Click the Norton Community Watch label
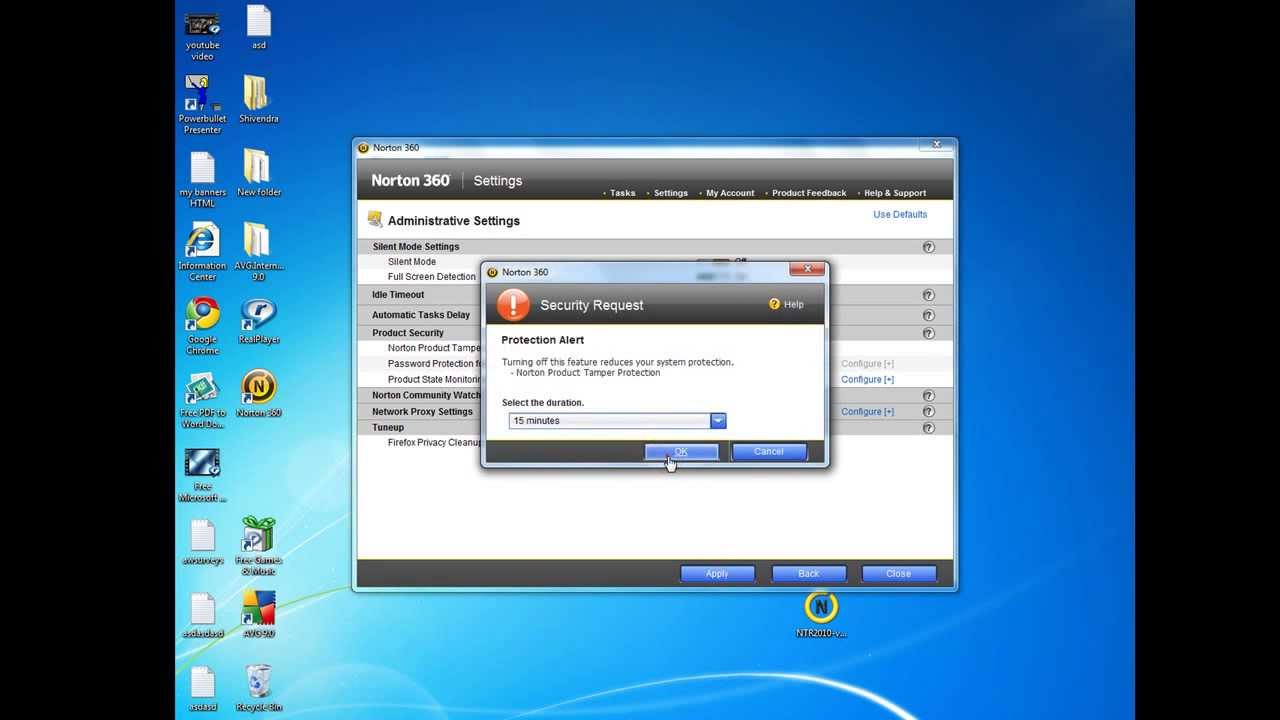Viewport: 1280px width, 720px height. (x=426, y=396)
